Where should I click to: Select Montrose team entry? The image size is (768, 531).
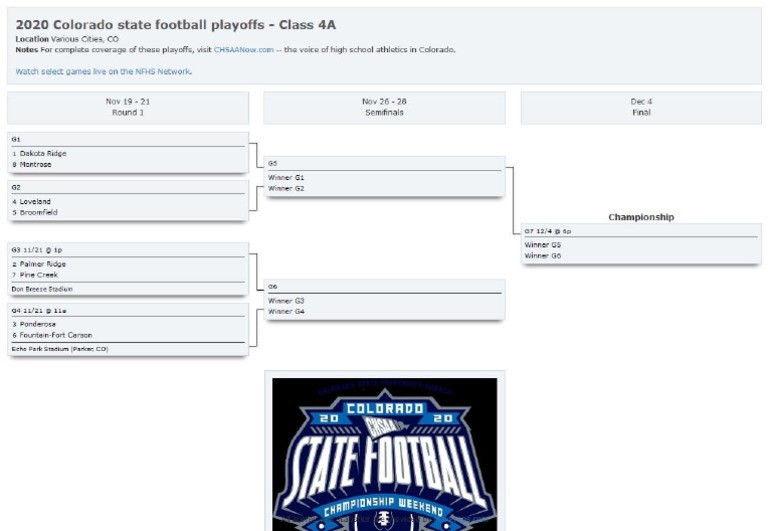pyautogui.click(x=36, y=164)
